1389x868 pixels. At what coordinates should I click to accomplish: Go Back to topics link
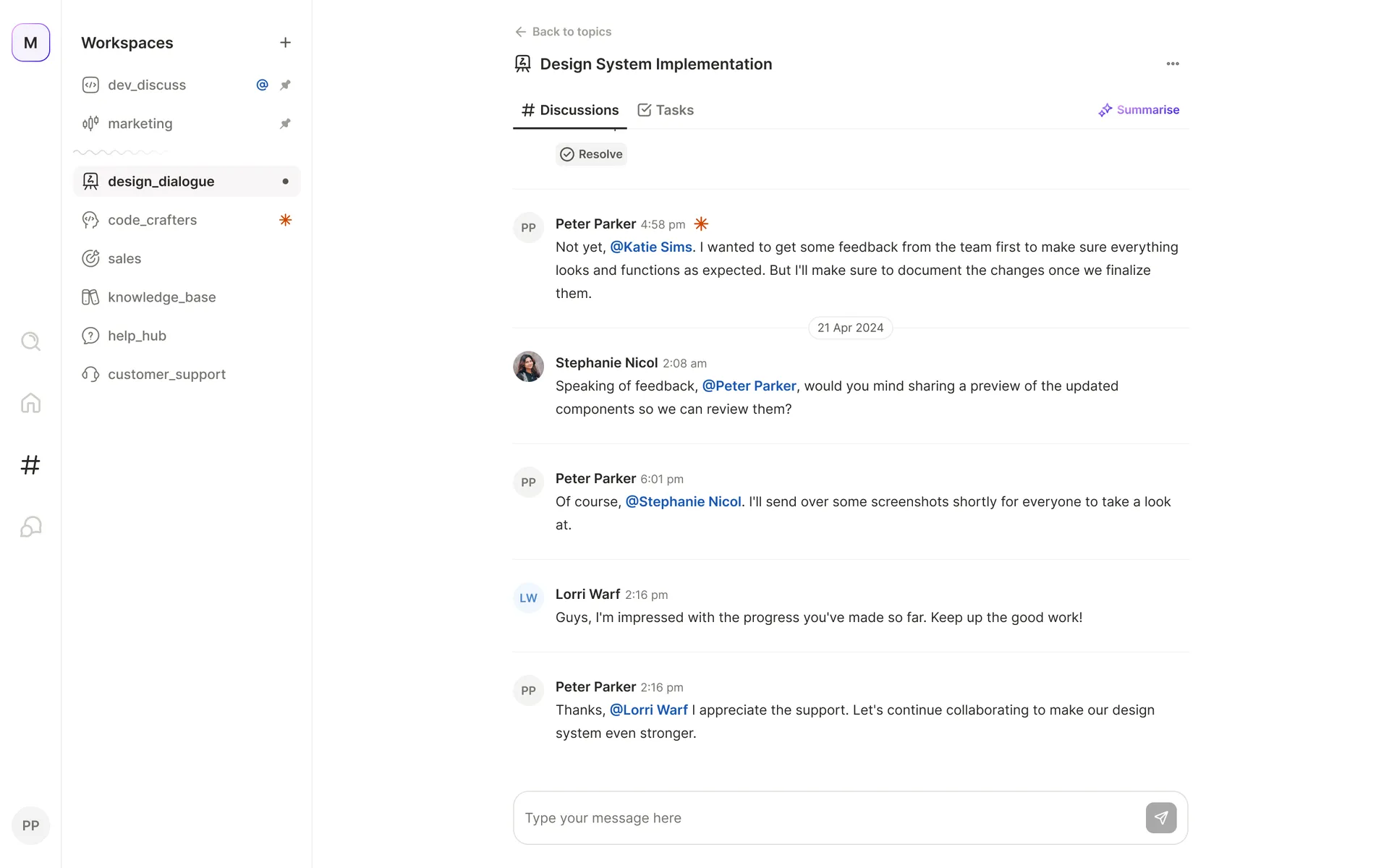(x=563, y=32)
